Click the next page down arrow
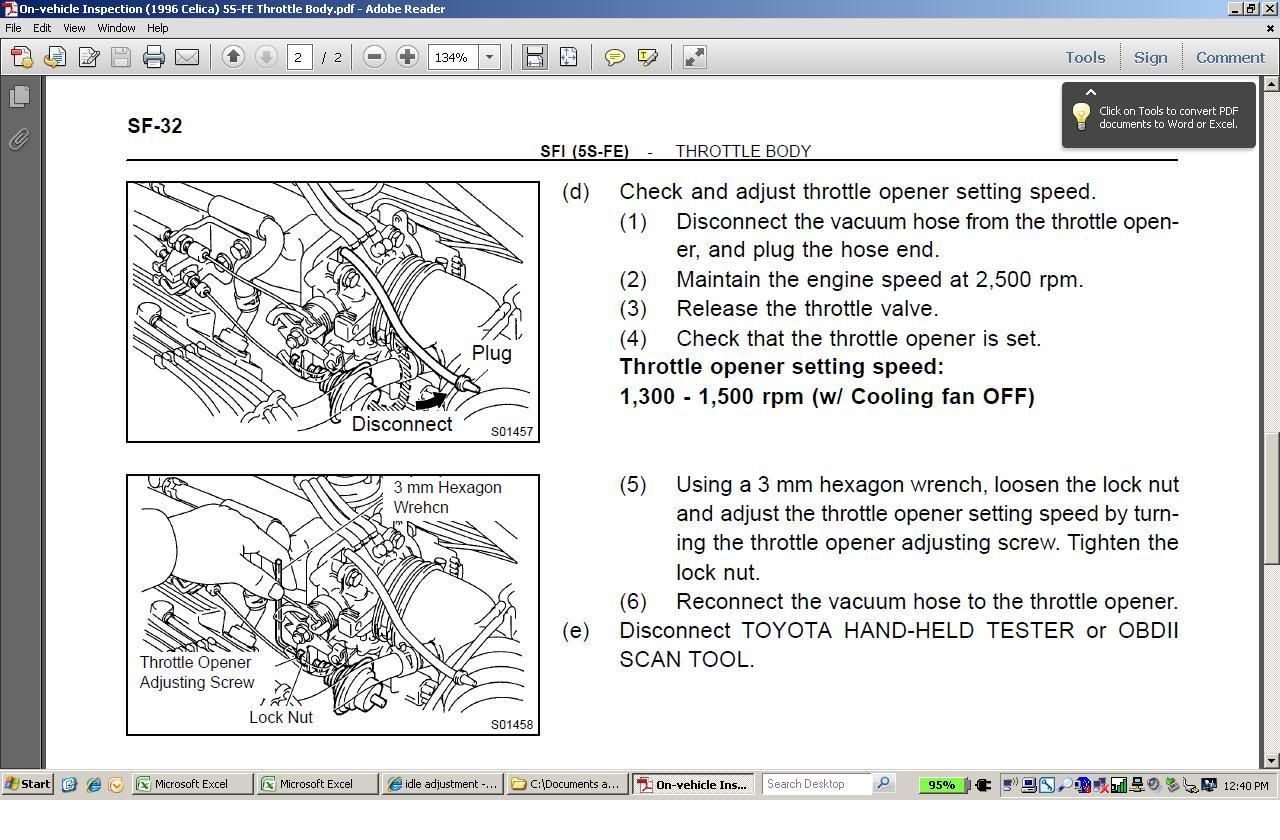The height and width of the screenshot is (840, 1280). point(266,57)
